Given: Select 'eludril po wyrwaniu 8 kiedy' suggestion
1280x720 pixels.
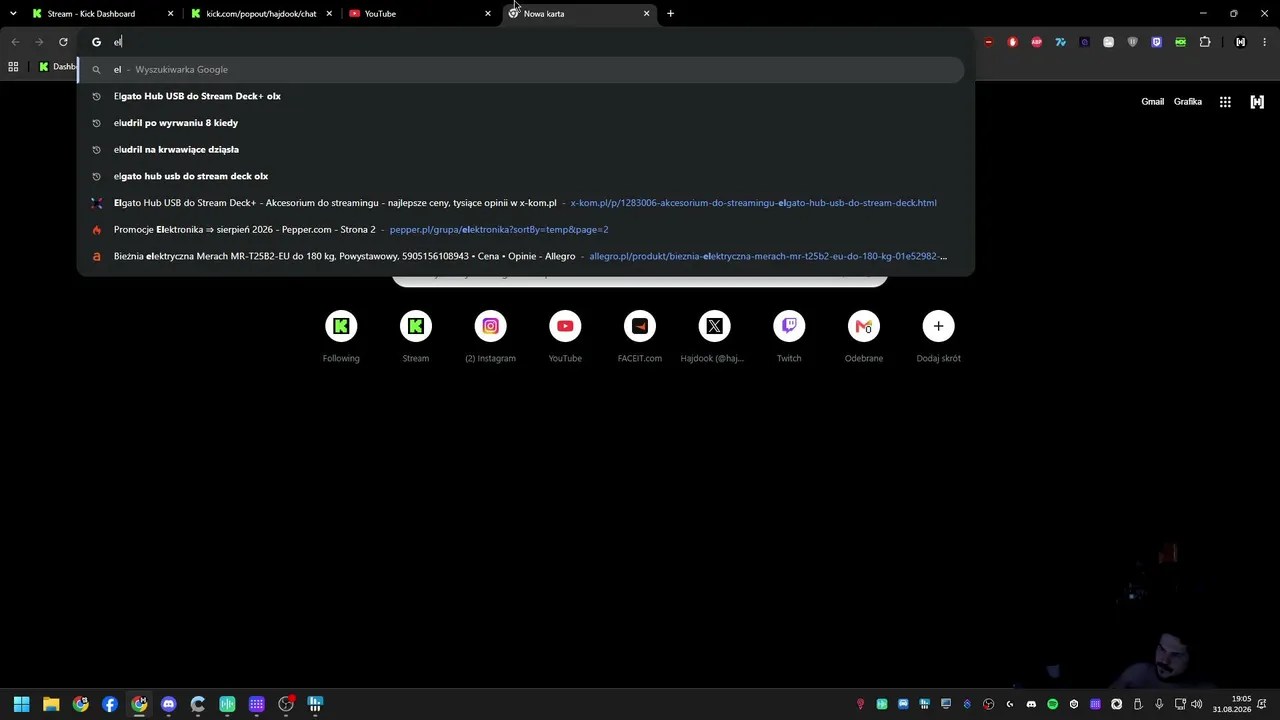Looking at the screenshot, I should (x=521, y=123).
